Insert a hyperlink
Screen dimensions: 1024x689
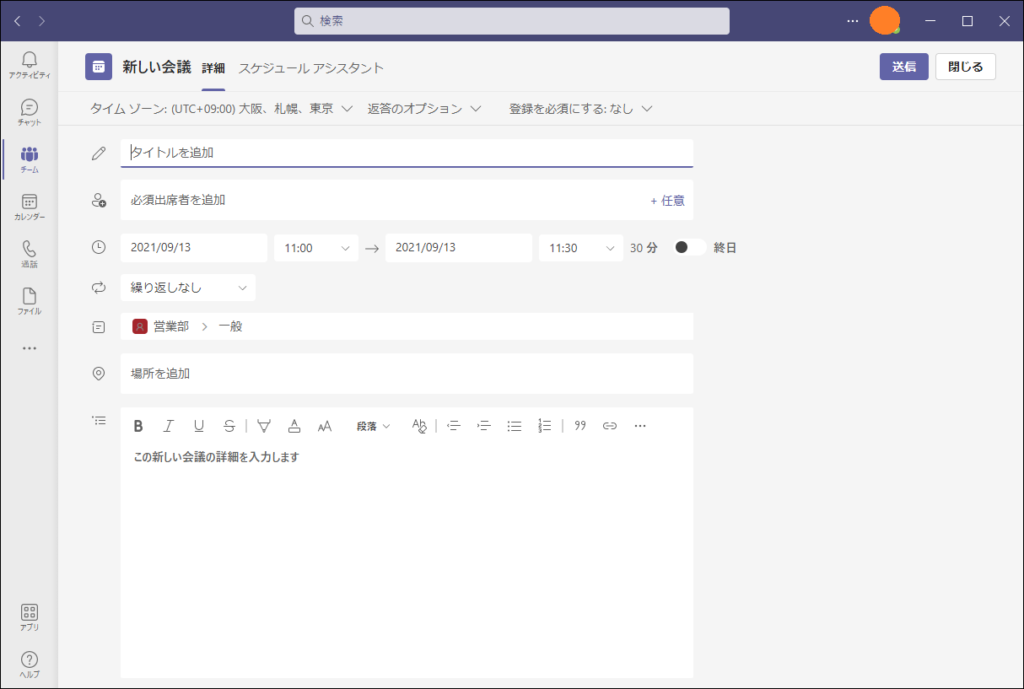[x=610, y=426]
